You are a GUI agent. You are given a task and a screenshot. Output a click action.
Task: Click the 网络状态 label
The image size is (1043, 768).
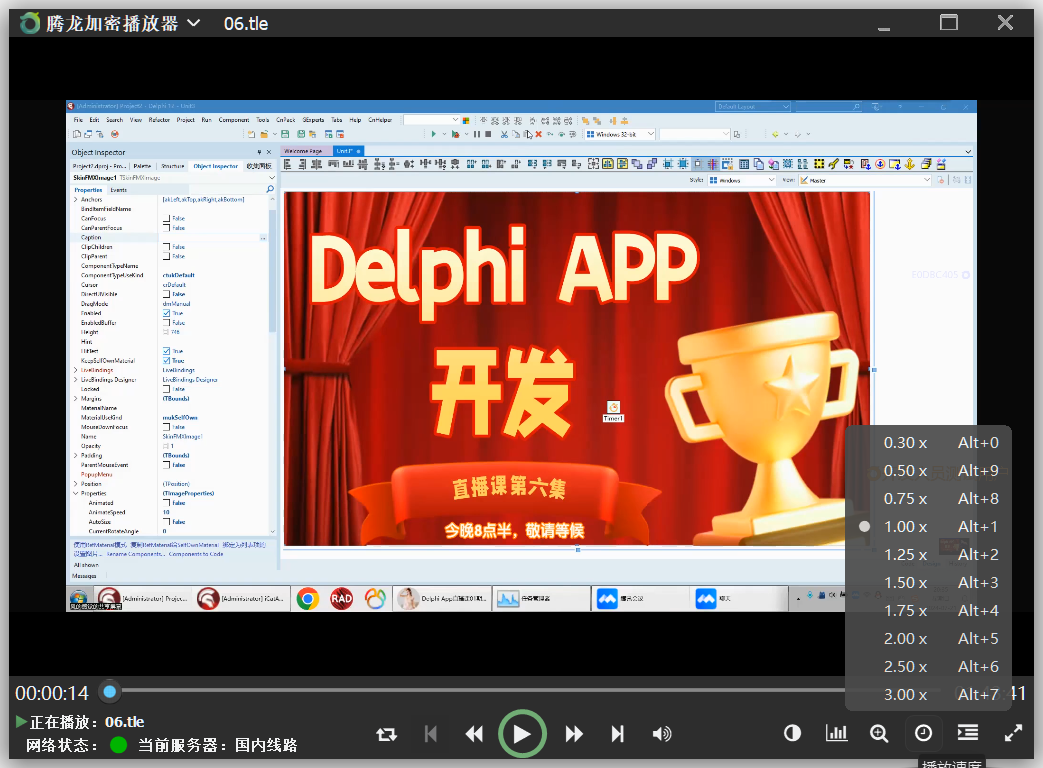click(62, 745)
